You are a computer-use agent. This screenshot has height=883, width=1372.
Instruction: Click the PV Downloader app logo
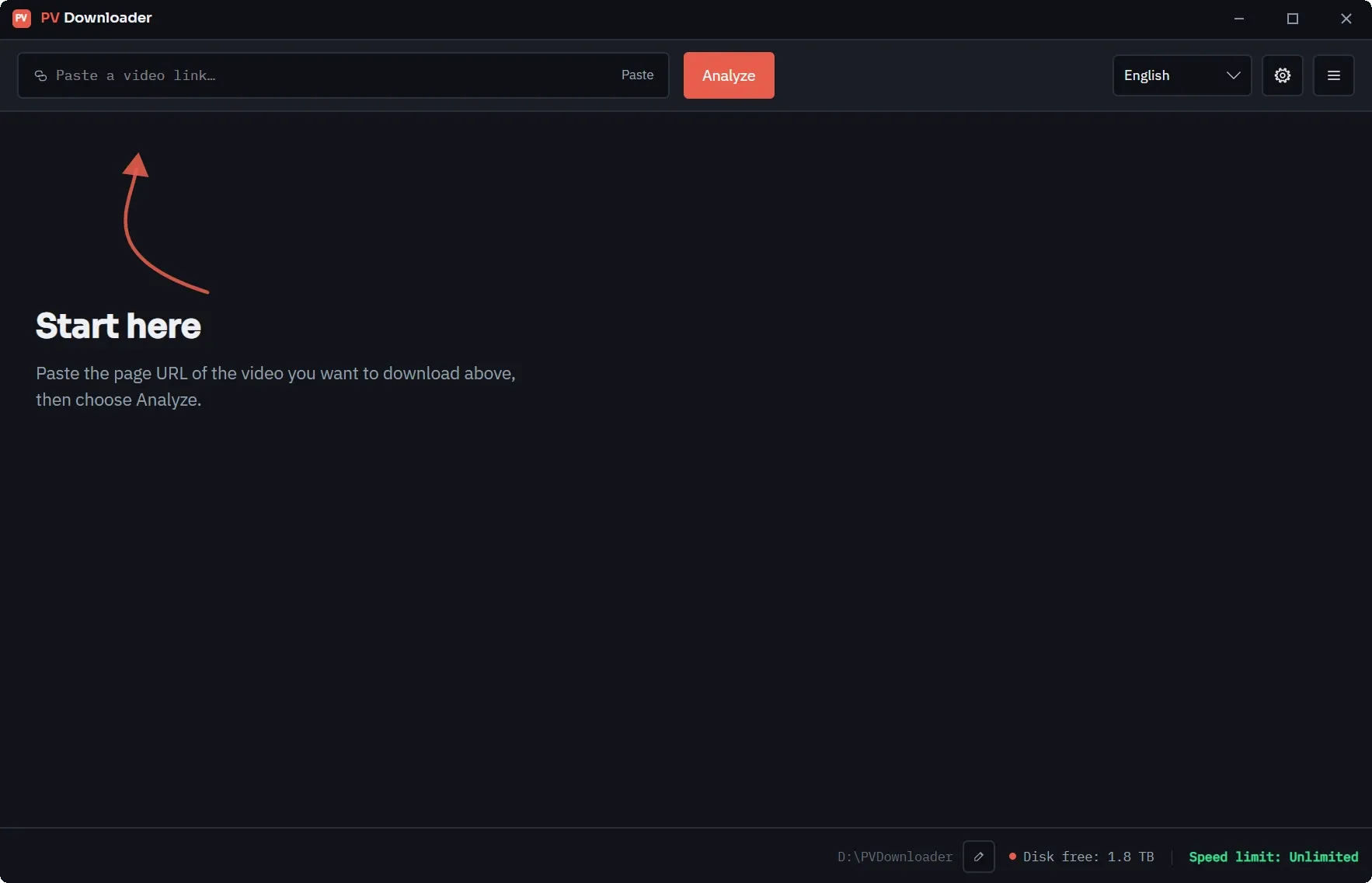[x=22, y=18]
